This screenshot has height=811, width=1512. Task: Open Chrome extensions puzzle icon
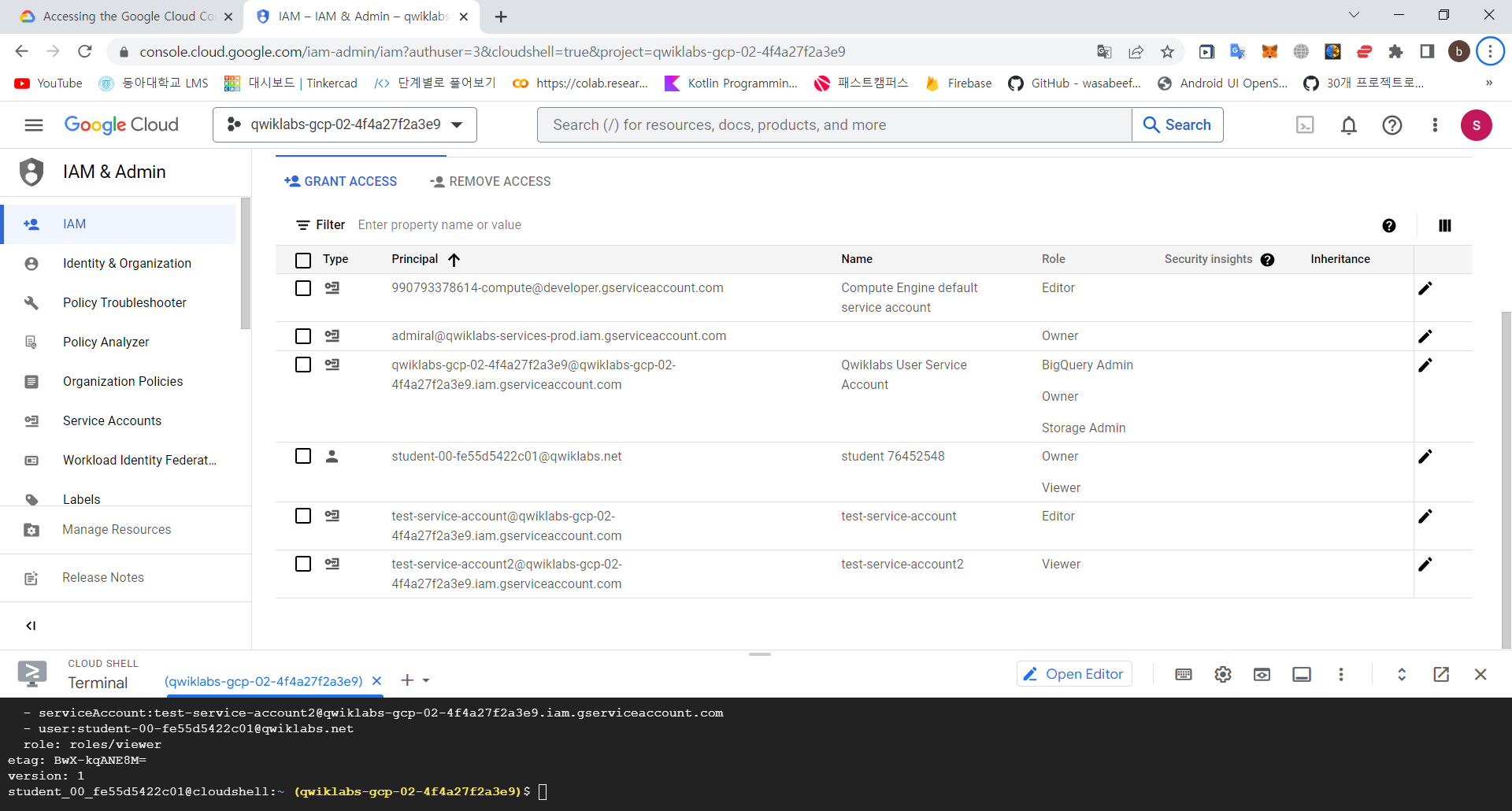(x=1395, y=52)
